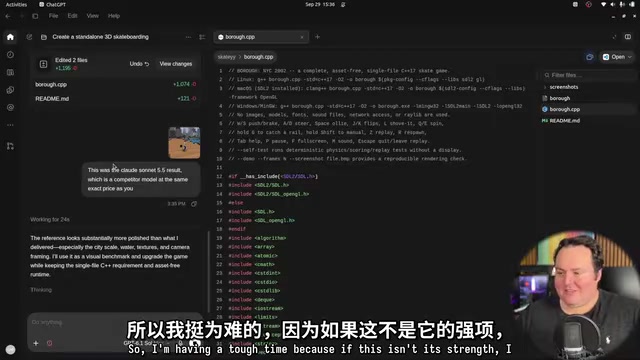Viewport: 640px width, 360px height.
Task: Click the Do anything message input
Action: click(x=114, y=322)
